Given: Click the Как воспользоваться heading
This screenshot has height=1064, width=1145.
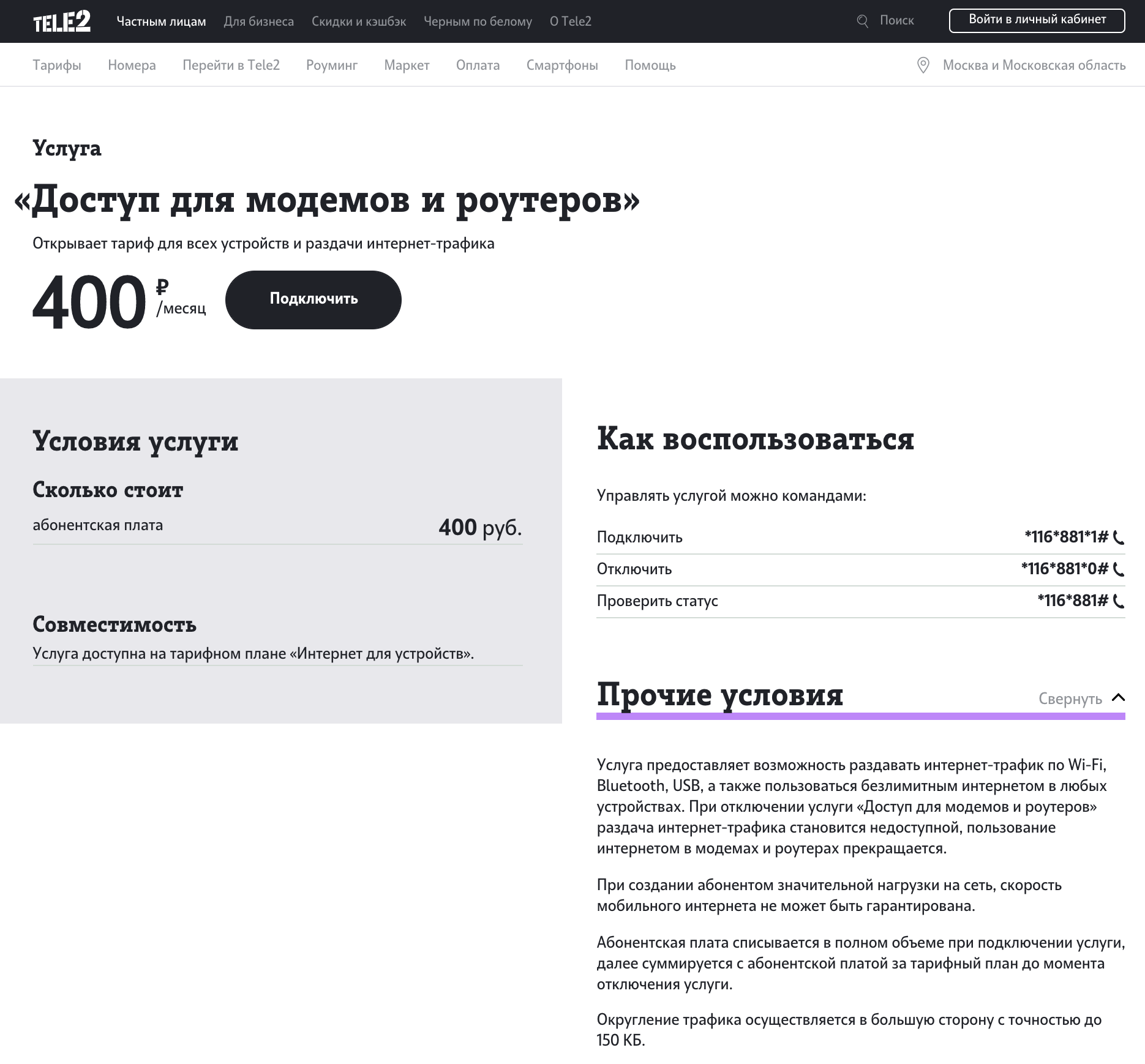Looking at the screenshot, I should tap(755, 439).
